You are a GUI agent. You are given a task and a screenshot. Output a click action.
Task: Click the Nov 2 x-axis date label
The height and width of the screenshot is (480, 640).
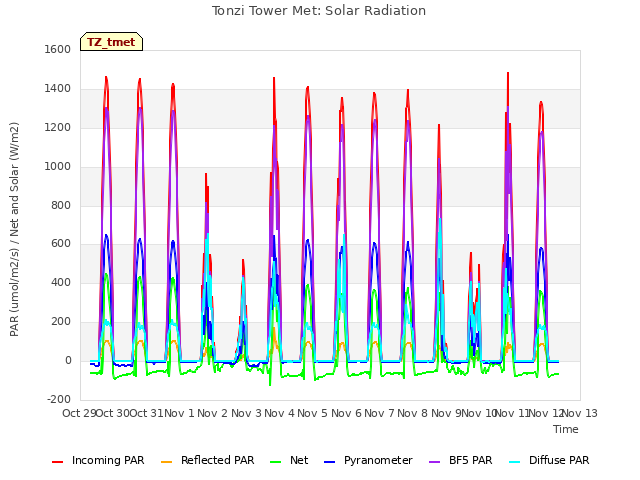pos(212,413)
